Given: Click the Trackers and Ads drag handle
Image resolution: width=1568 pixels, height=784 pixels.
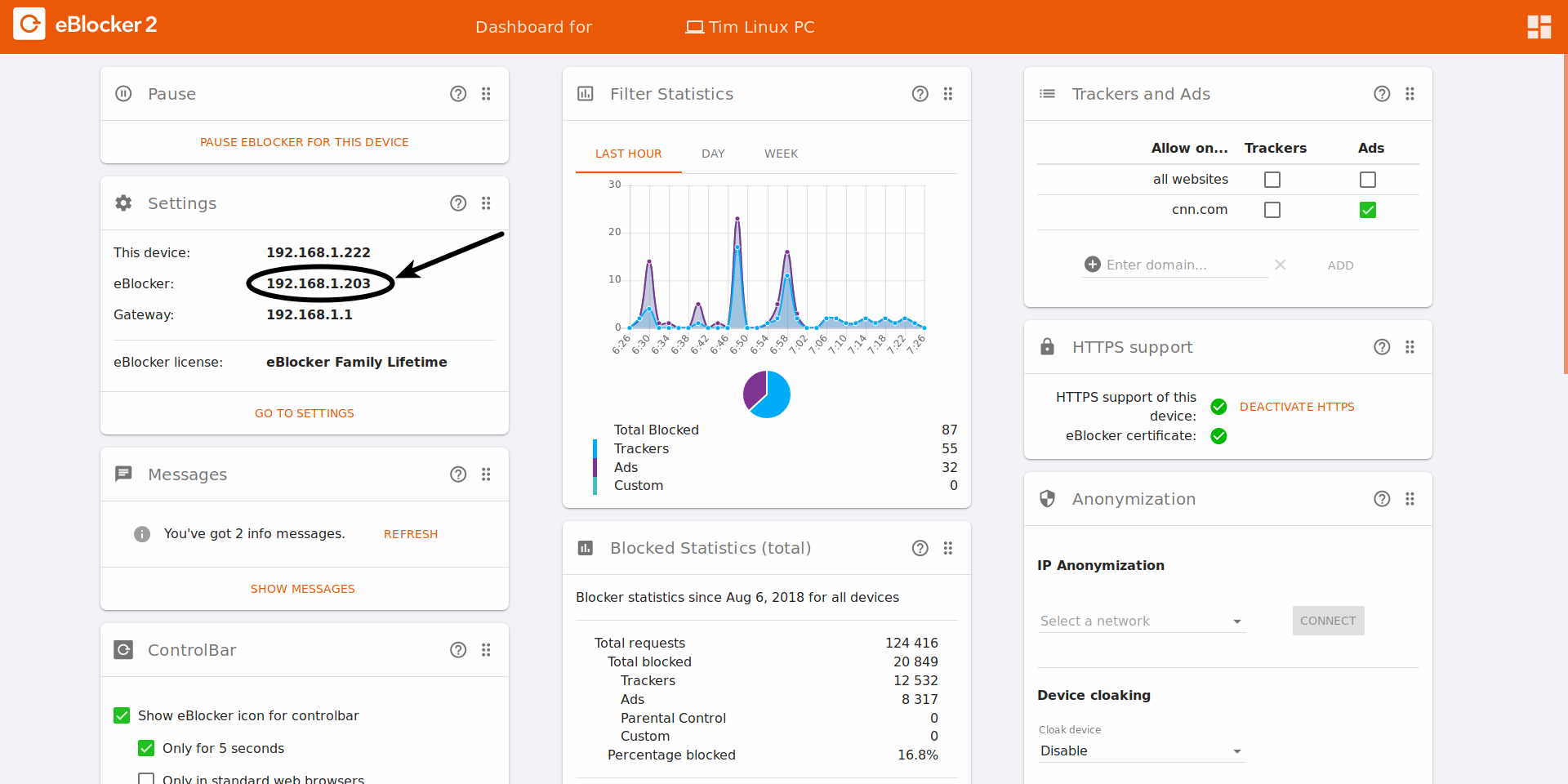Looking at the screenshot, I should coord(1410,94).
